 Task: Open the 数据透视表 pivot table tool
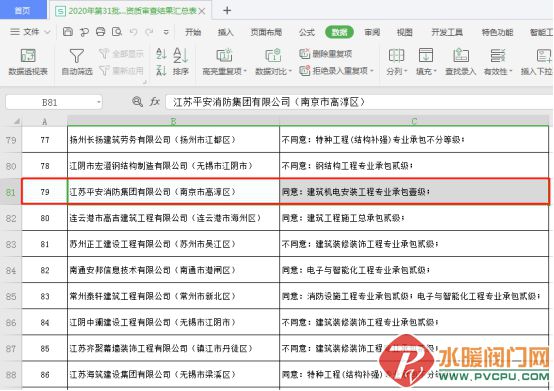(x=28, y=62)
